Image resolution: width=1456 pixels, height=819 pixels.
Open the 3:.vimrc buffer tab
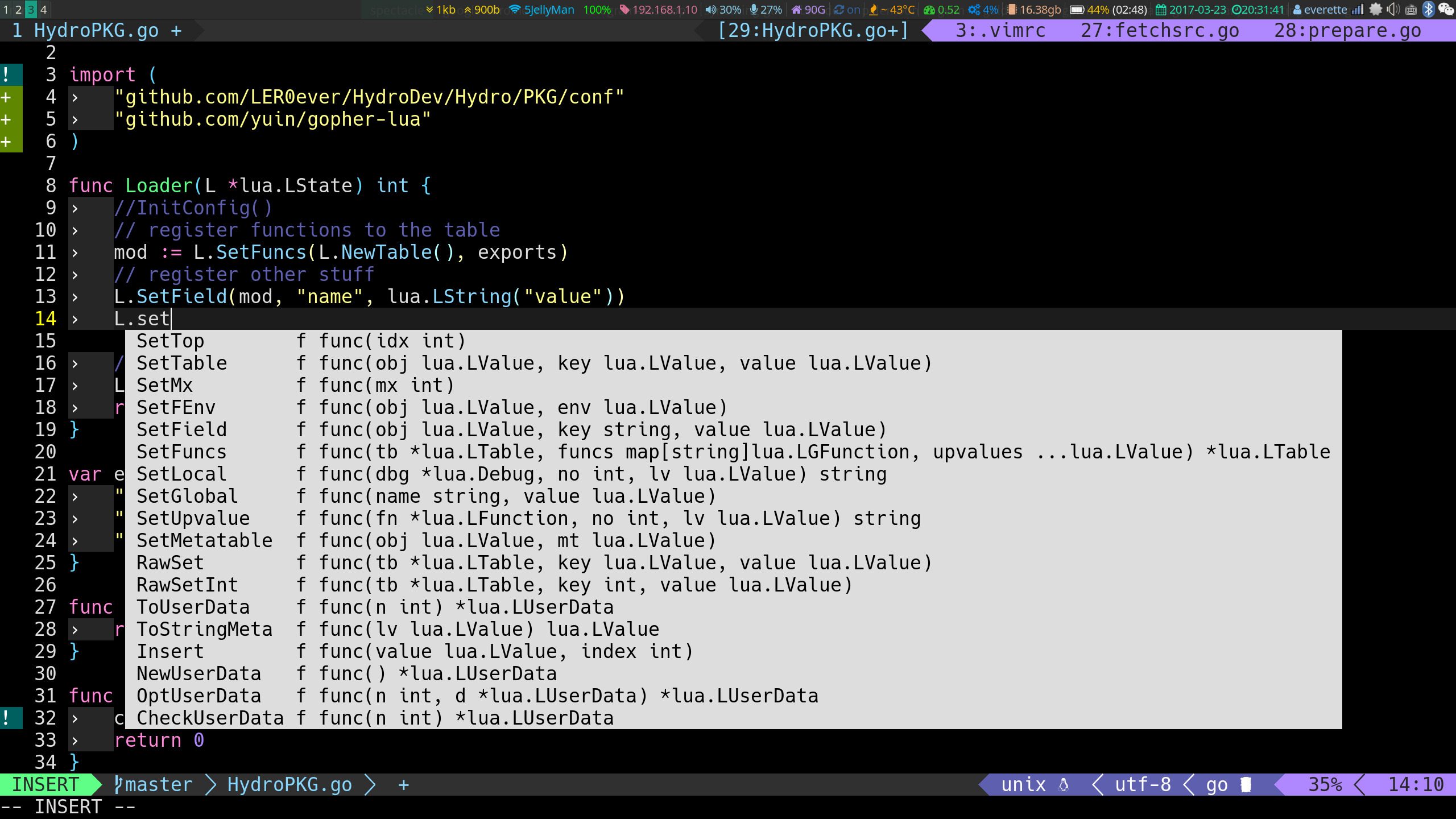point(1000,30)
